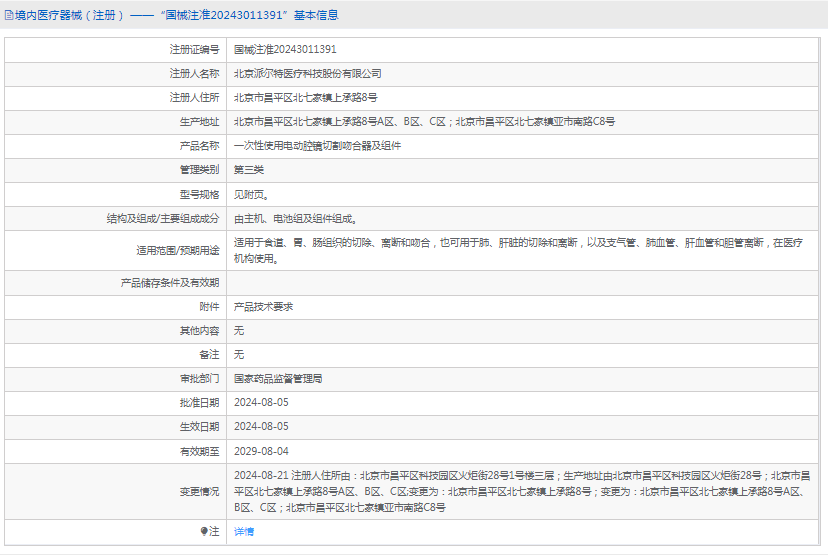The image size is (828, 555).
Task: Click the label 产品名称
Action: (x=199, y=146)
